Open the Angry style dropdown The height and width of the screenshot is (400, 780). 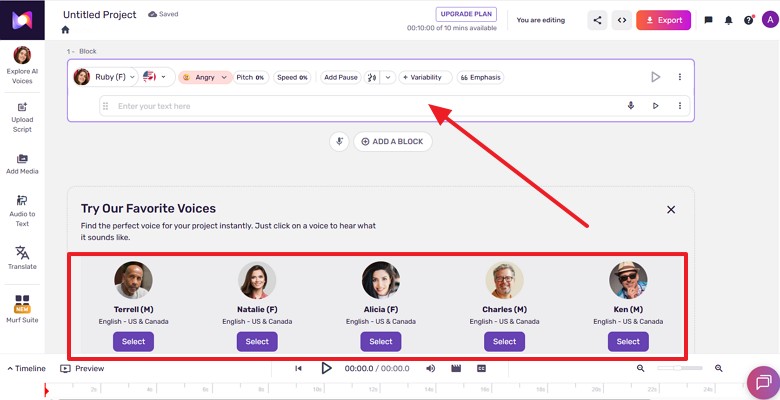coord(205,78)
